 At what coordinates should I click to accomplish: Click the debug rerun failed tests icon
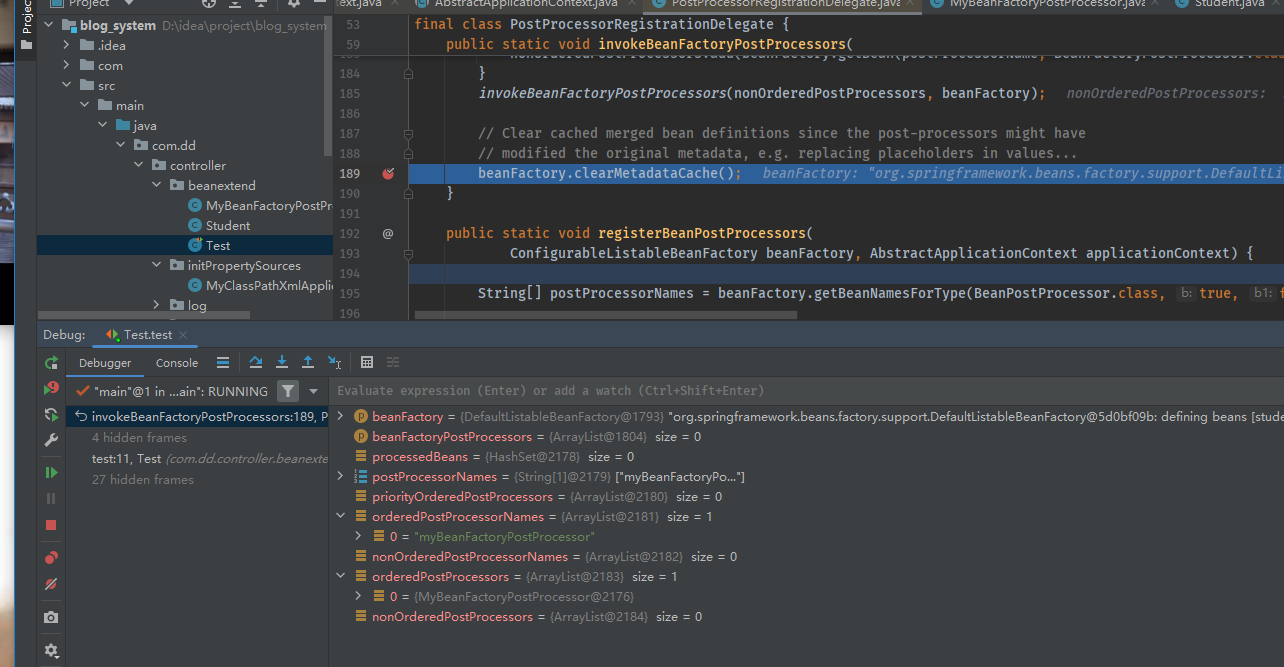tap(51, 389)
